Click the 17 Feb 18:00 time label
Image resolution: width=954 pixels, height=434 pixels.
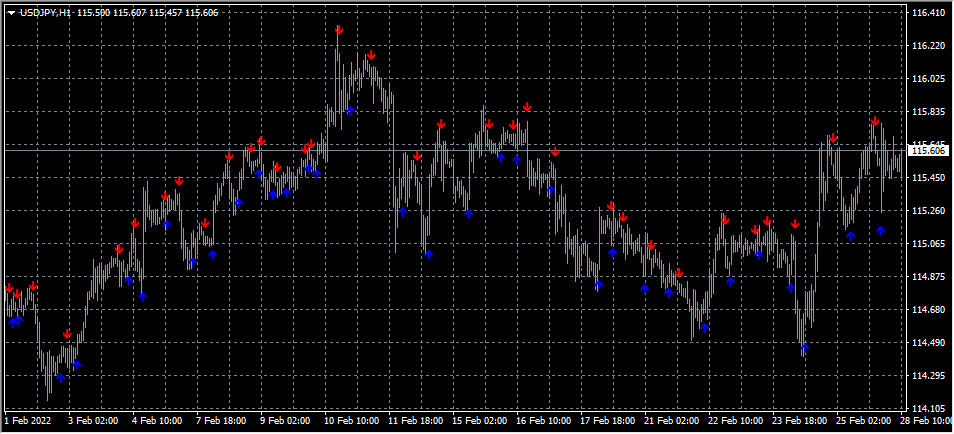(608, 421)
